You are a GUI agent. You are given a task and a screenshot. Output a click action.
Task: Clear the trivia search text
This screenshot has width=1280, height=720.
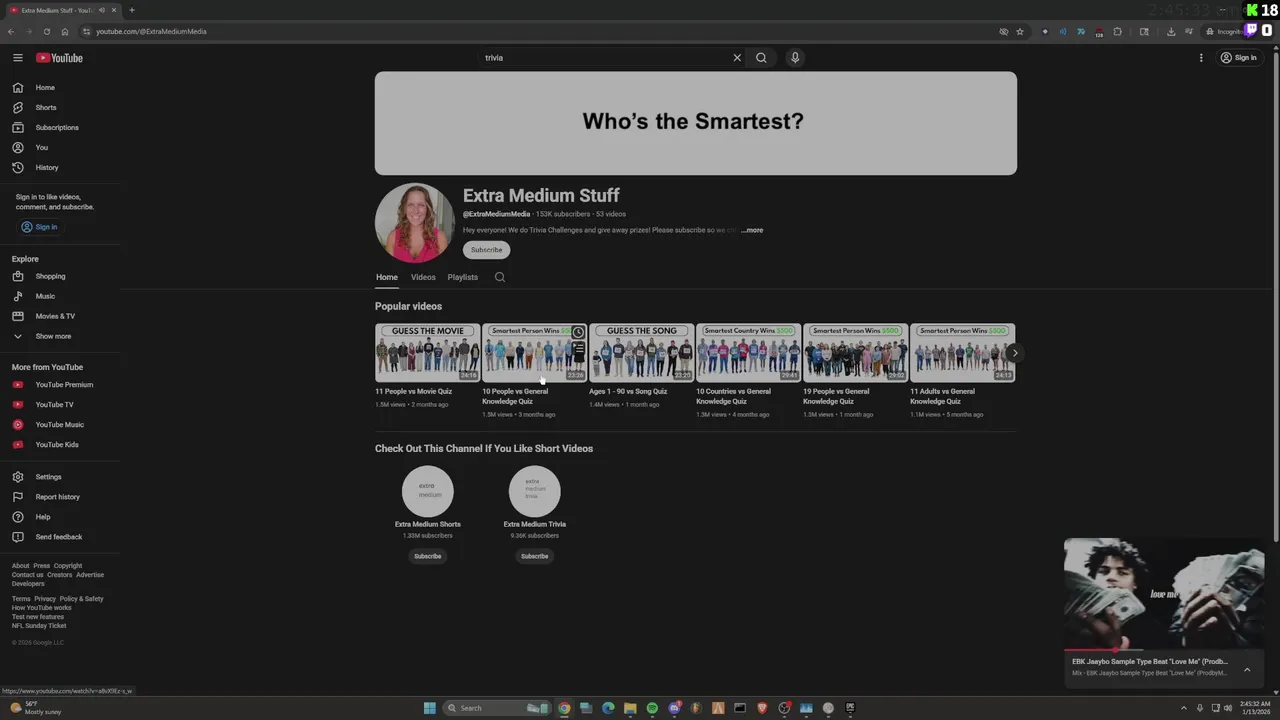pyautogui.click(x=737, y=58)
